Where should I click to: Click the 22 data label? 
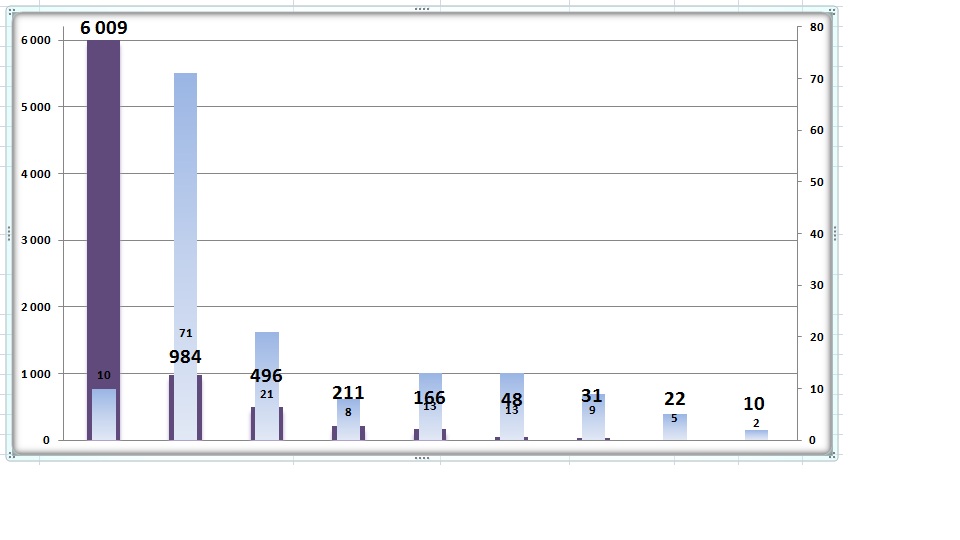tap(674, 399)
